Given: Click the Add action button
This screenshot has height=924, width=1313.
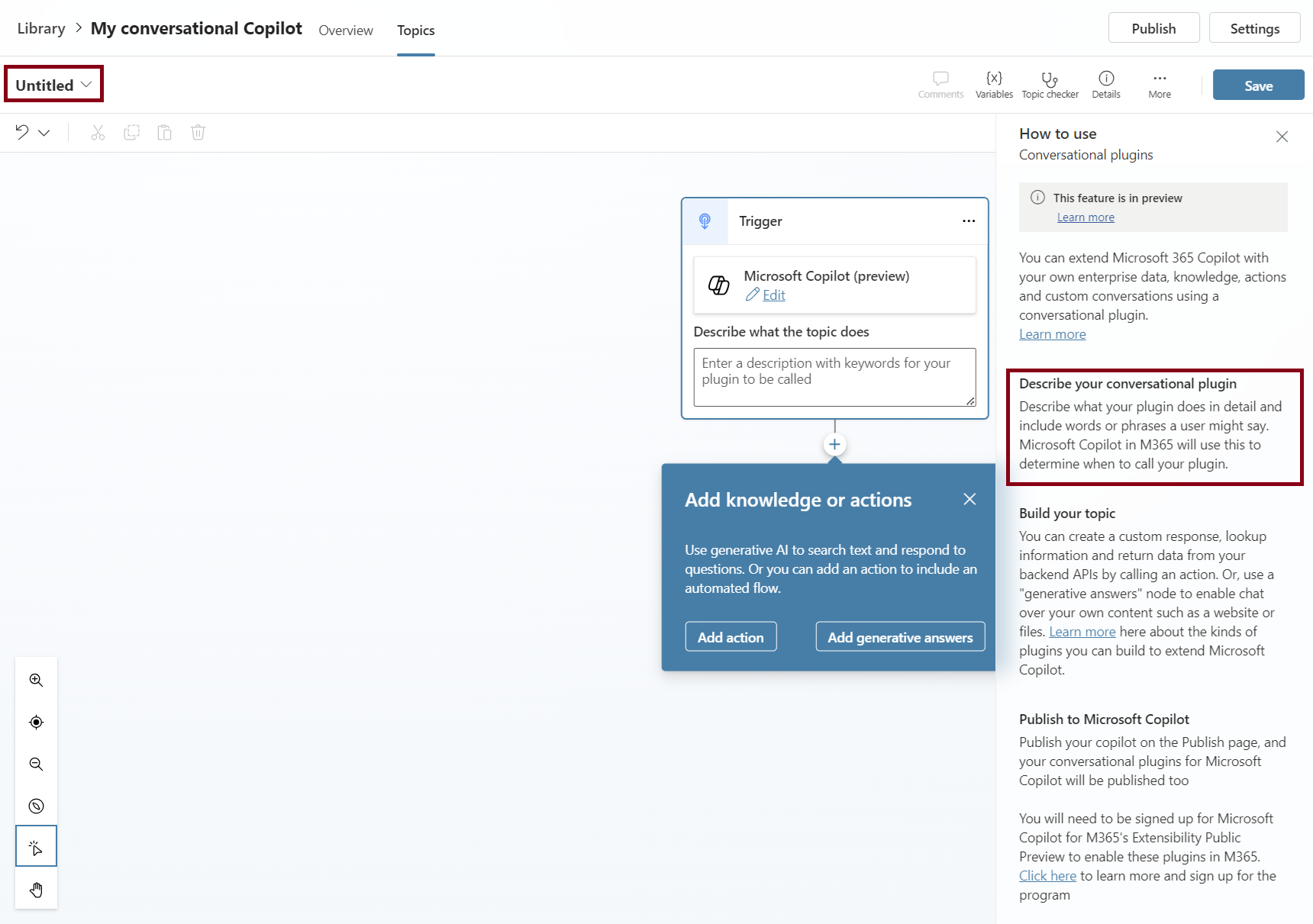Looking at the screenshot, I should pos(731,637).
